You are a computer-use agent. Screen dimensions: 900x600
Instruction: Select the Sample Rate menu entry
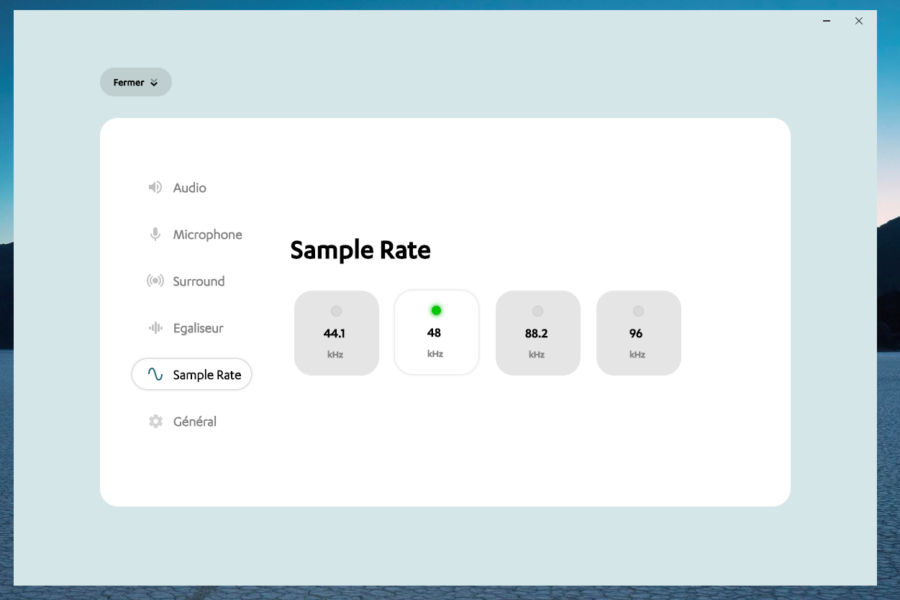coord(192,374)
